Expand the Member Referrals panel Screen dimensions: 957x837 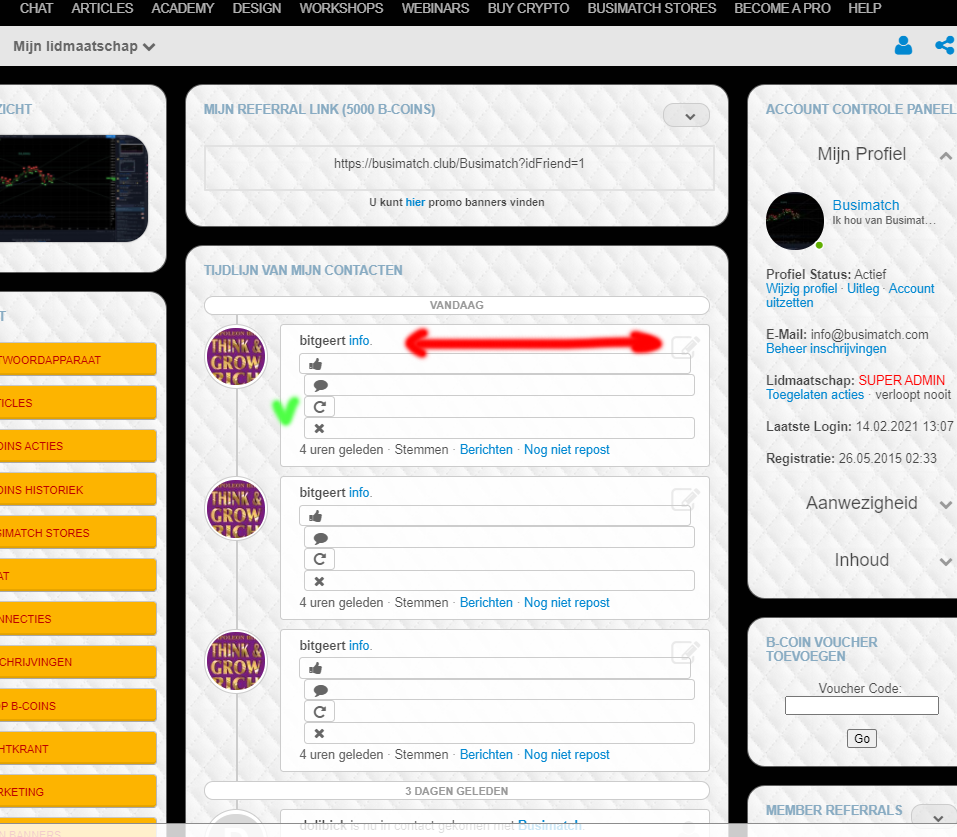click(x=933, y=816)
